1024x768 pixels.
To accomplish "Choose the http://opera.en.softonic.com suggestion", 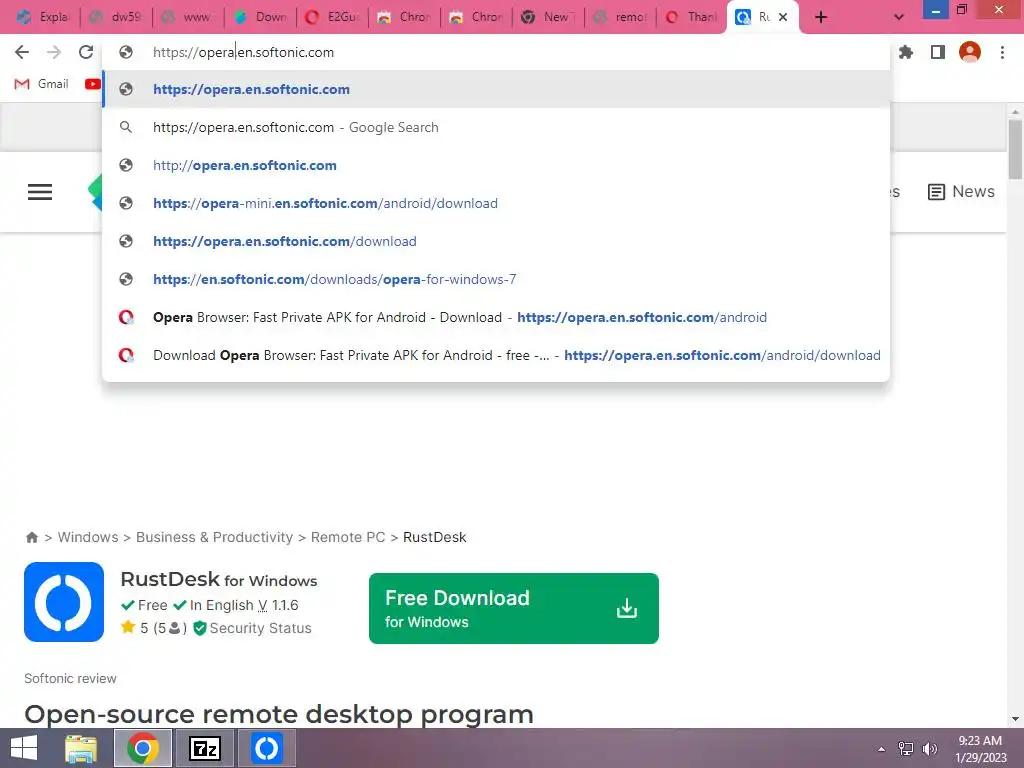I will [x=496, y=165].
